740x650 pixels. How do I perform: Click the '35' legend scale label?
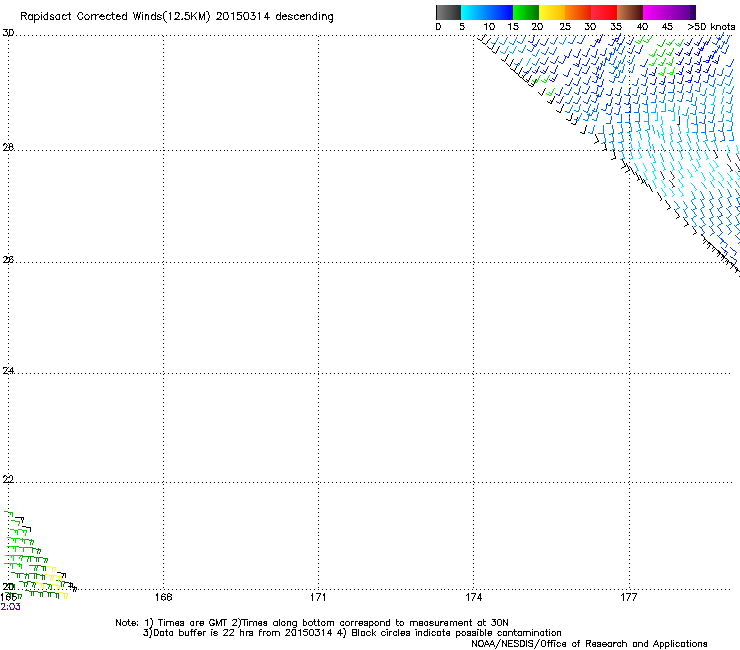[x=616, y=27]
